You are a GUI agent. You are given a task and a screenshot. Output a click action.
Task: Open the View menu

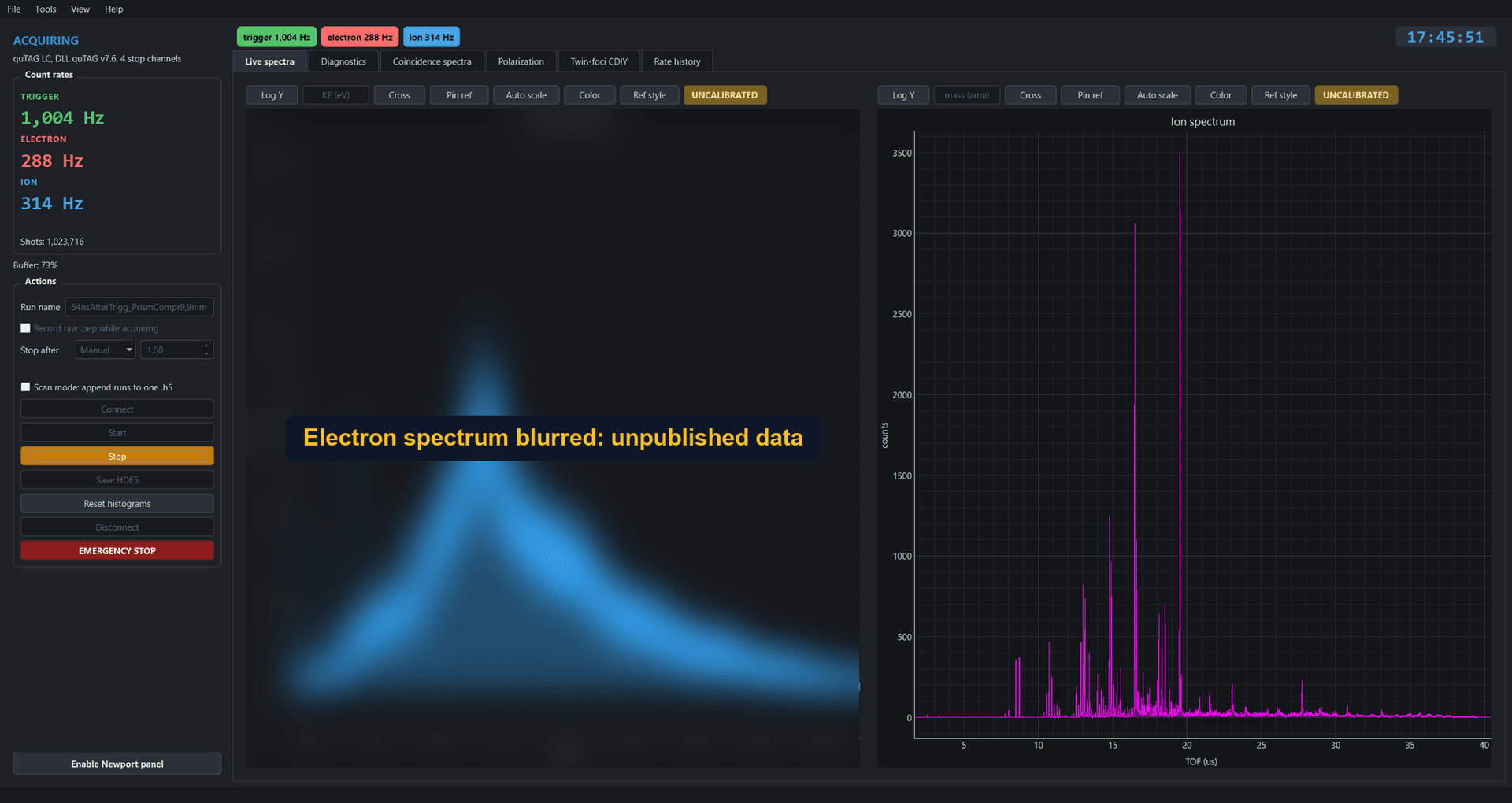point(80,9)
